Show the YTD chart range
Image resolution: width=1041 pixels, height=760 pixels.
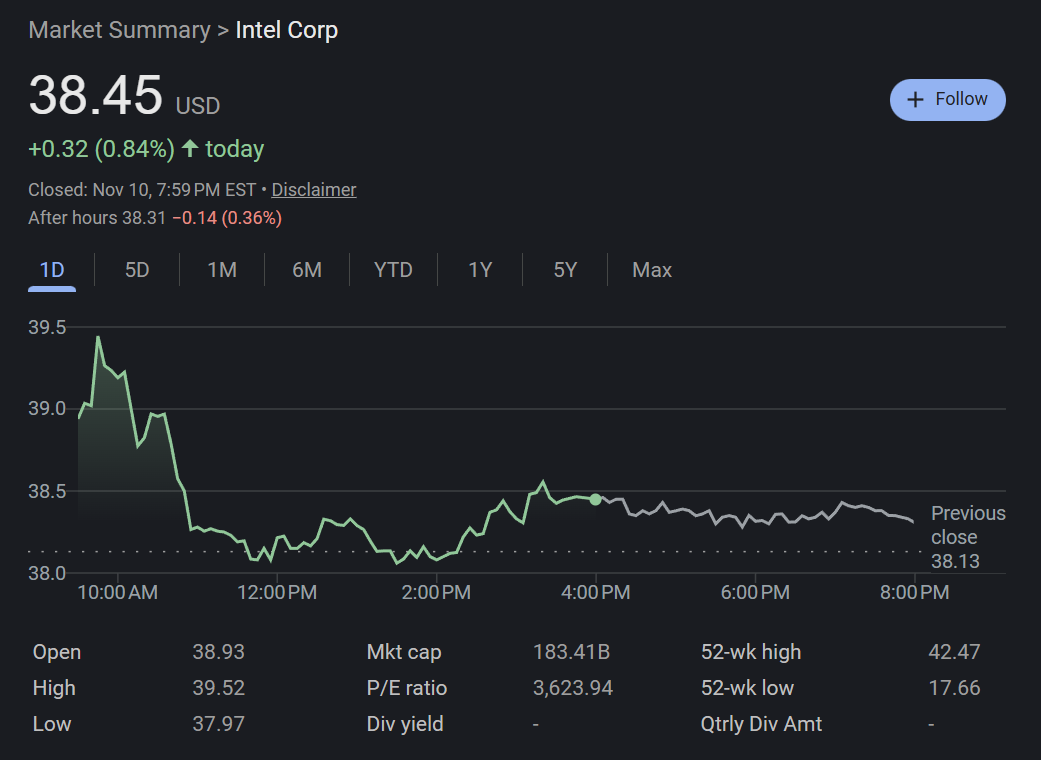[x=393, y=270]
